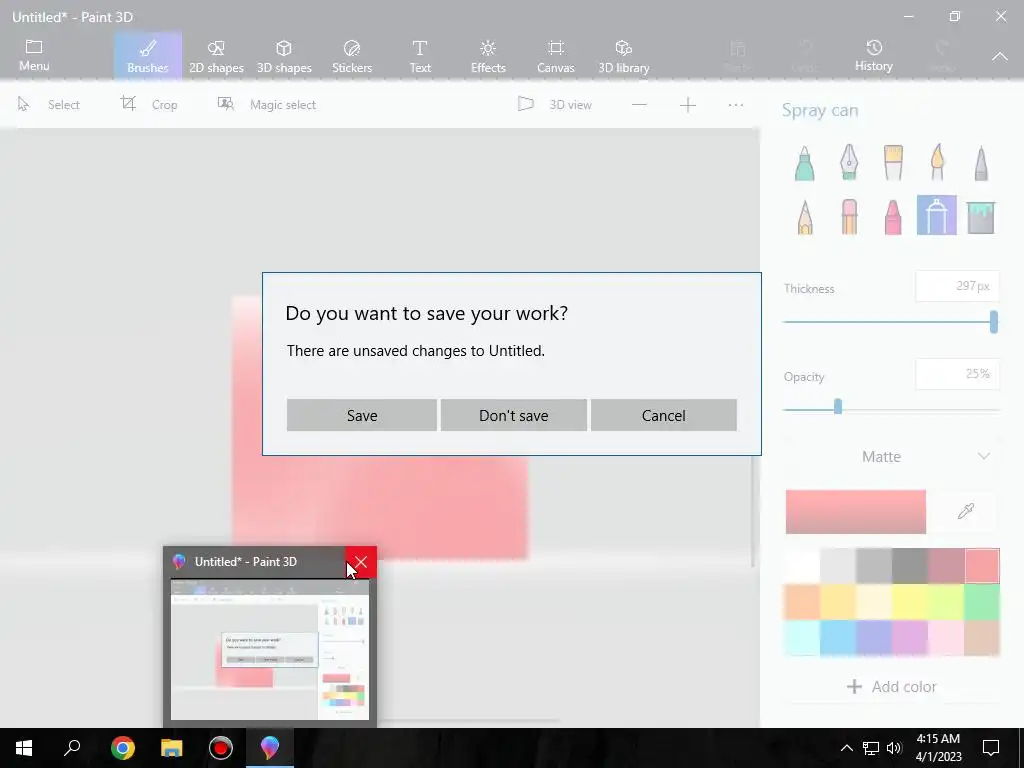Open the Windows Start menu

coord(24,748)
